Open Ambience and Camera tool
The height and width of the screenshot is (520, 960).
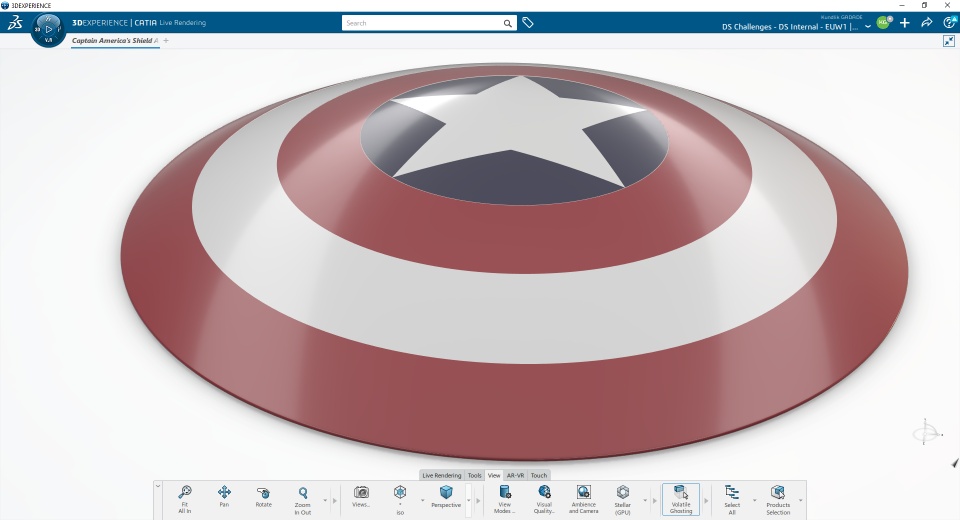583,499
